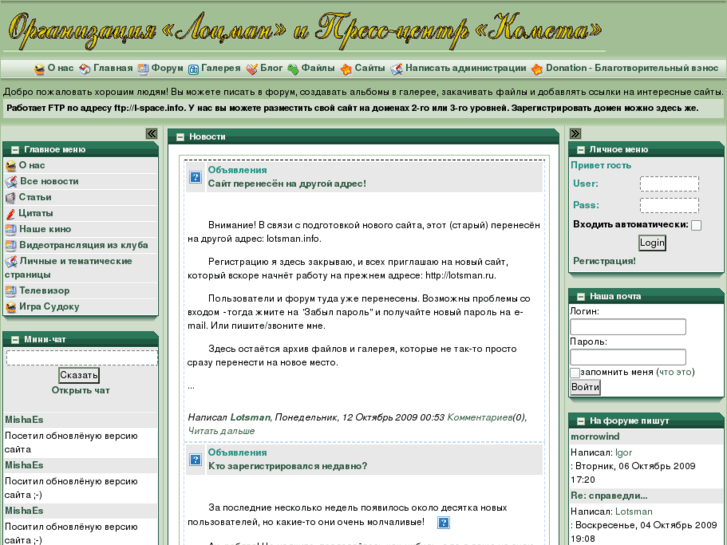
Task: Collapse the 'На форуме пишут' panel
Action: pos(580,421)
